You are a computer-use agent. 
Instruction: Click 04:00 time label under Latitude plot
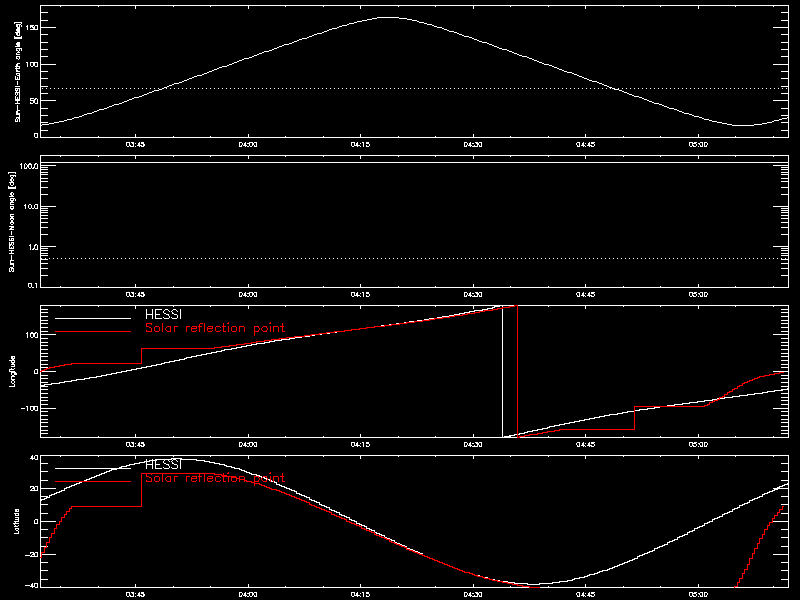[248, 595]
